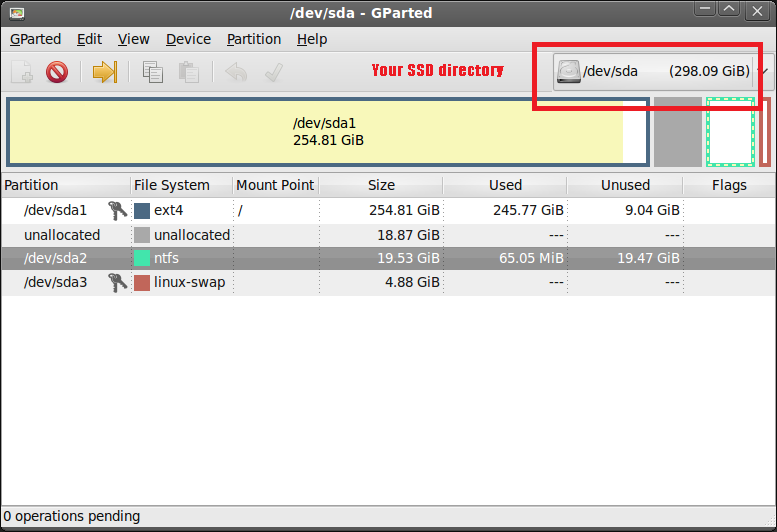Open the GParted menu
This screenshot has width=777, height=532.
click(35, 39)
